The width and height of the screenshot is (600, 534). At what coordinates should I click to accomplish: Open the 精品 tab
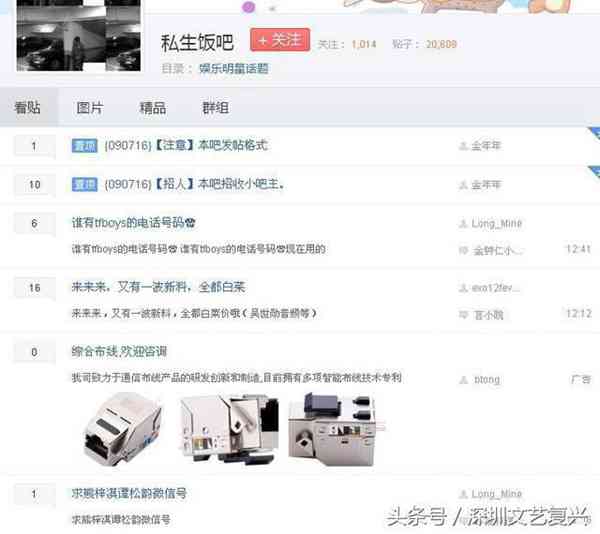(x=152, y=108)
